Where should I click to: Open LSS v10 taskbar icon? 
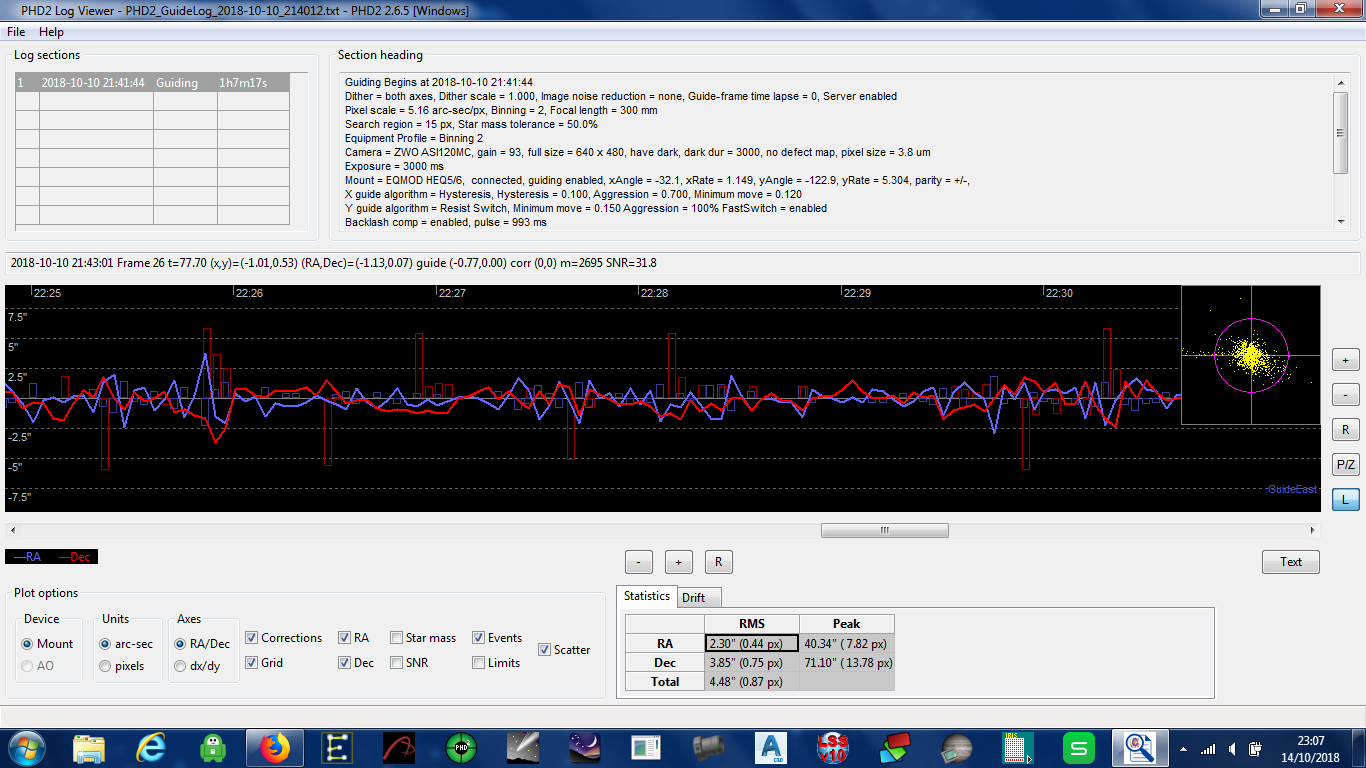(x=833, y=748)
